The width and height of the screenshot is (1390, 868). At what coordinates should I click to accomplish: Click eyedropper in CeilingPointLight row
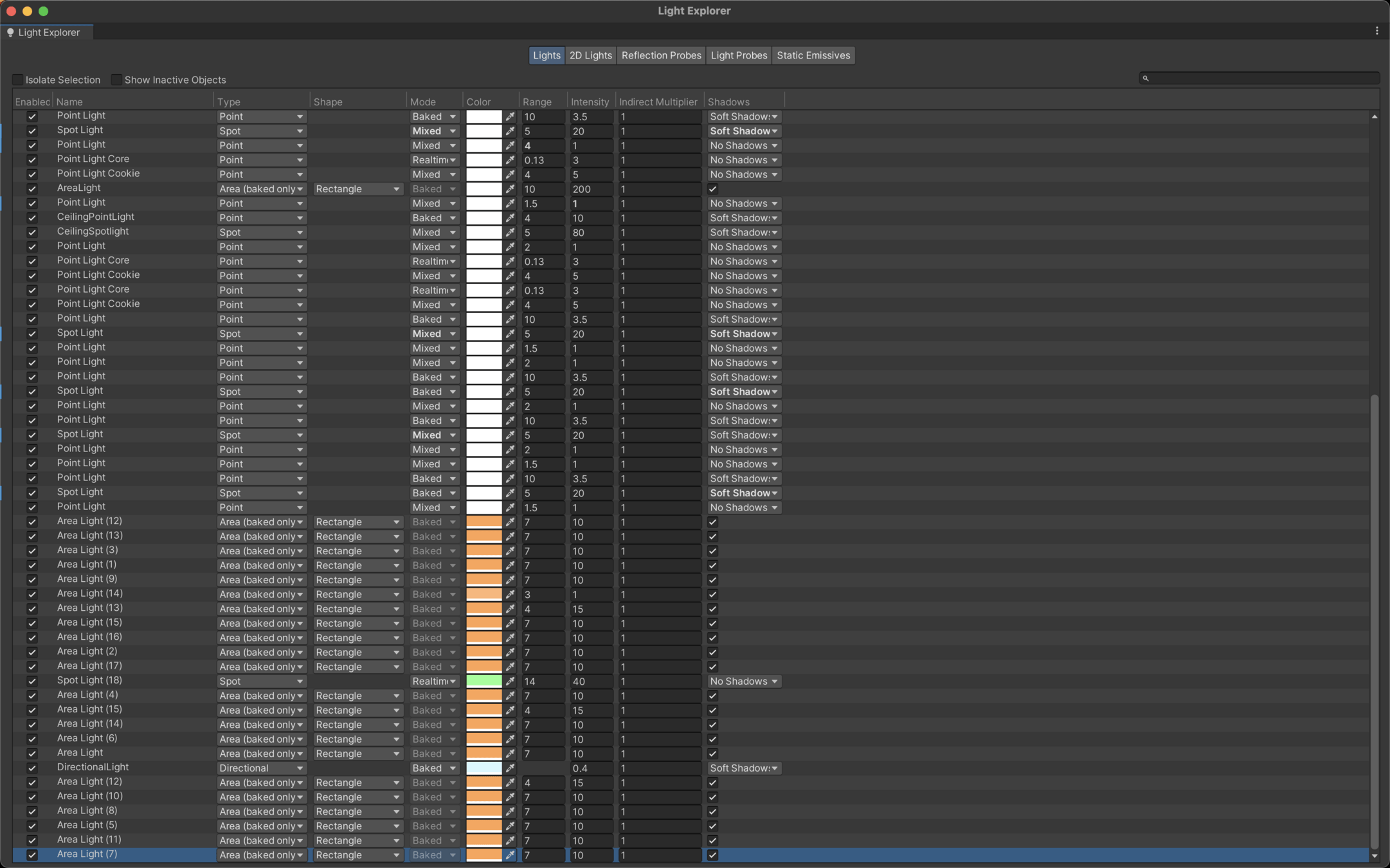click(x=510, y=218)
